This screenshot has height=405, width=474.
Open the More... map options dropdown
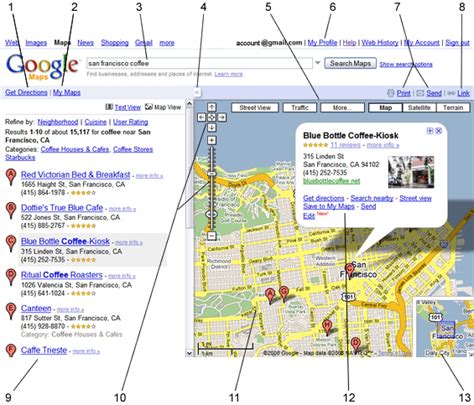pyautogui.click(x=342, y=108)
